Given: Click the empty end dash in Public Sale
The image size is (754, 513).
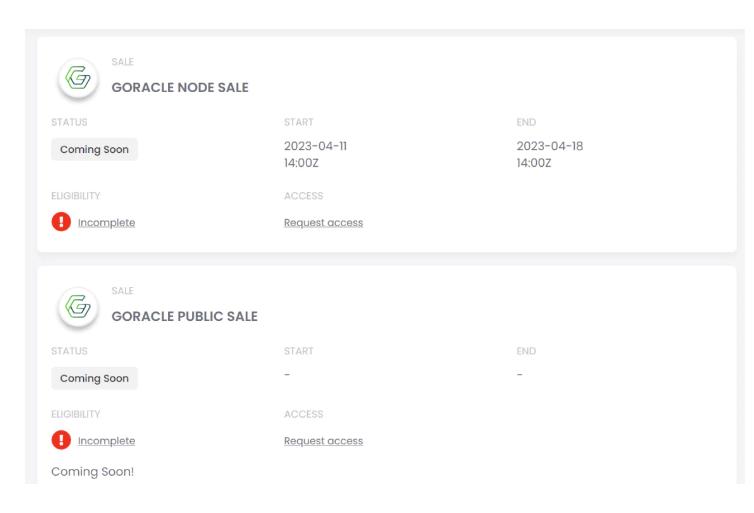Looking at the screenshot, I should click(519, 375).
